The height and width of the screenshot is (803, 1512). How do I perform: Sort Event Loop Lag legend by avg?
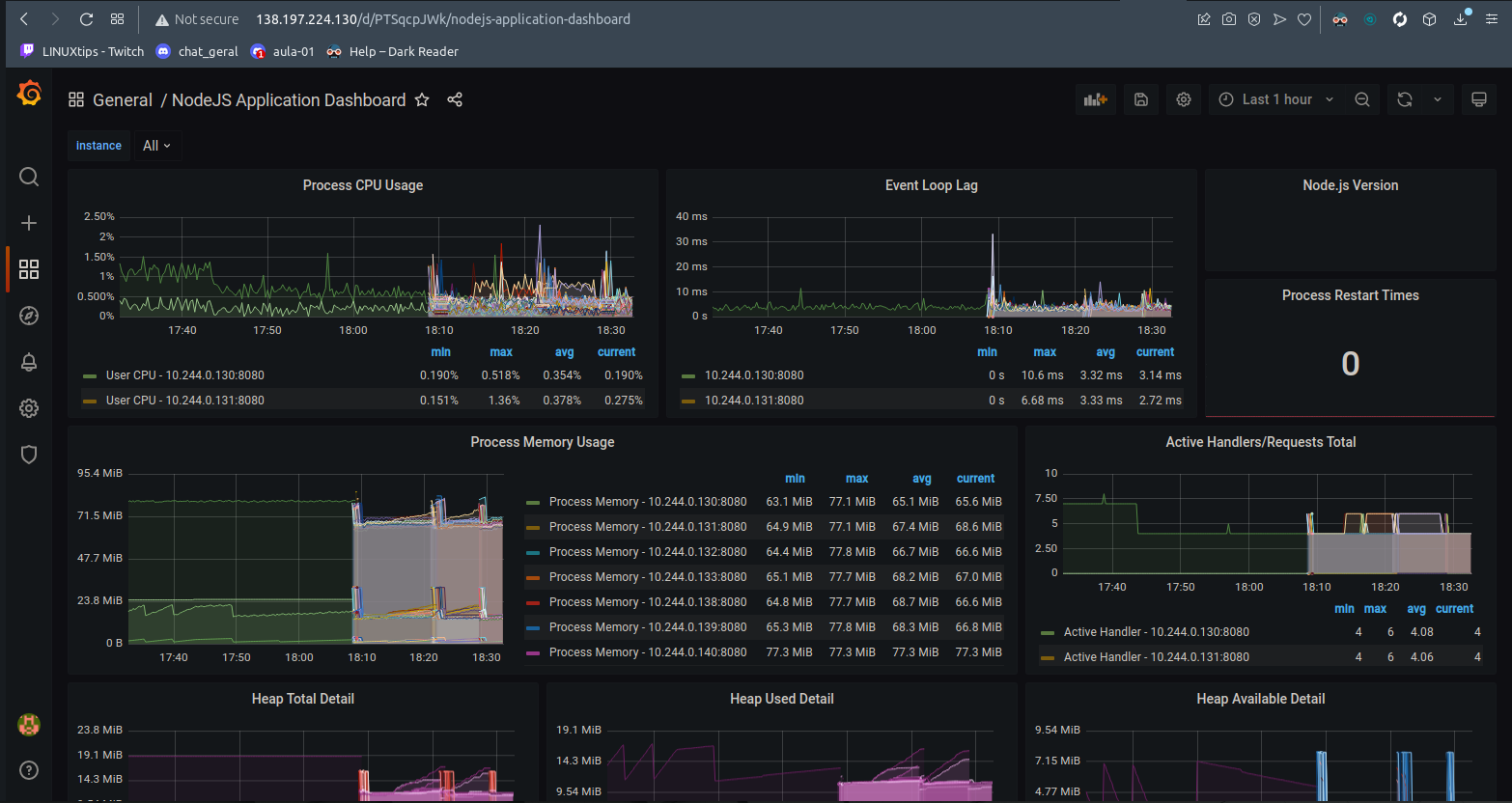coord(1106,352)
